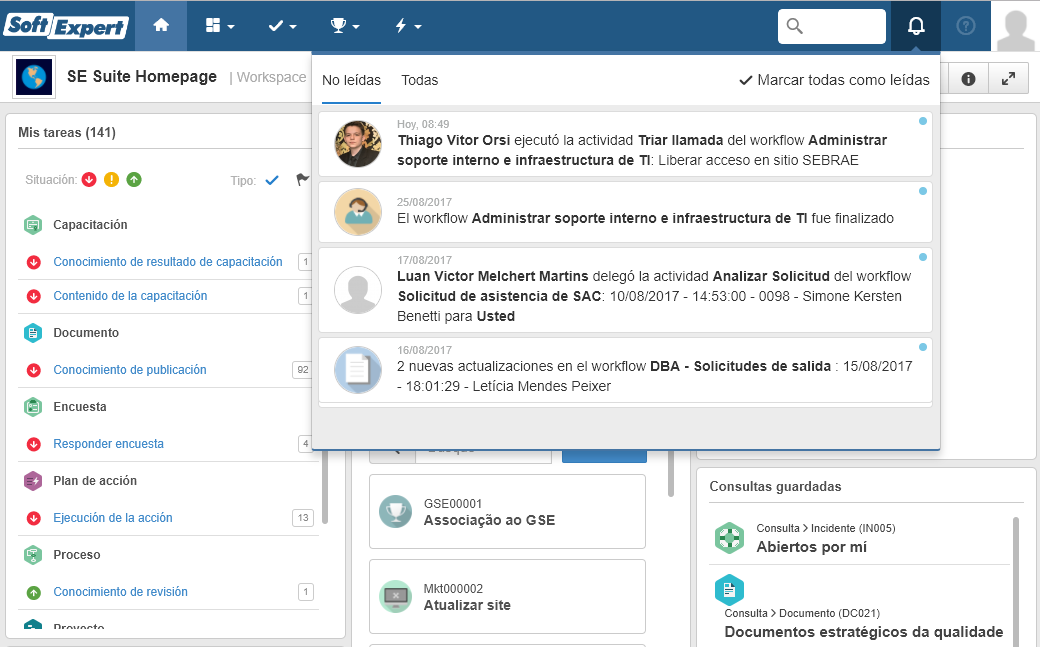Viewport: 1040px width, 647px height.
Task: Switch to the Todas tab
Action: point(420,80)
